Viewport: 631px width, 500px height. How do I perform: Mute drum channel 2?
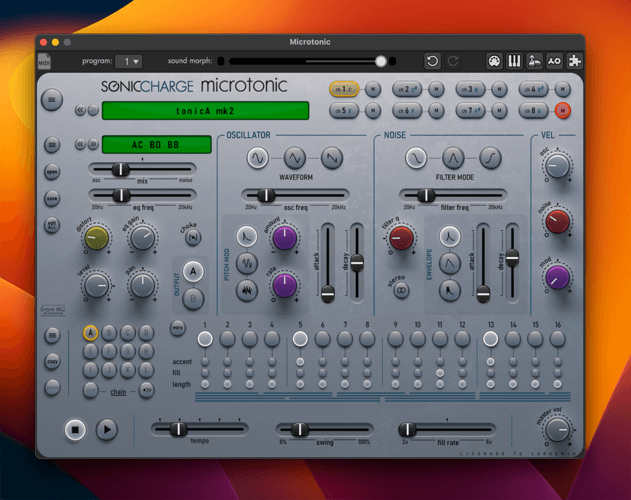[x=435, y=89]
